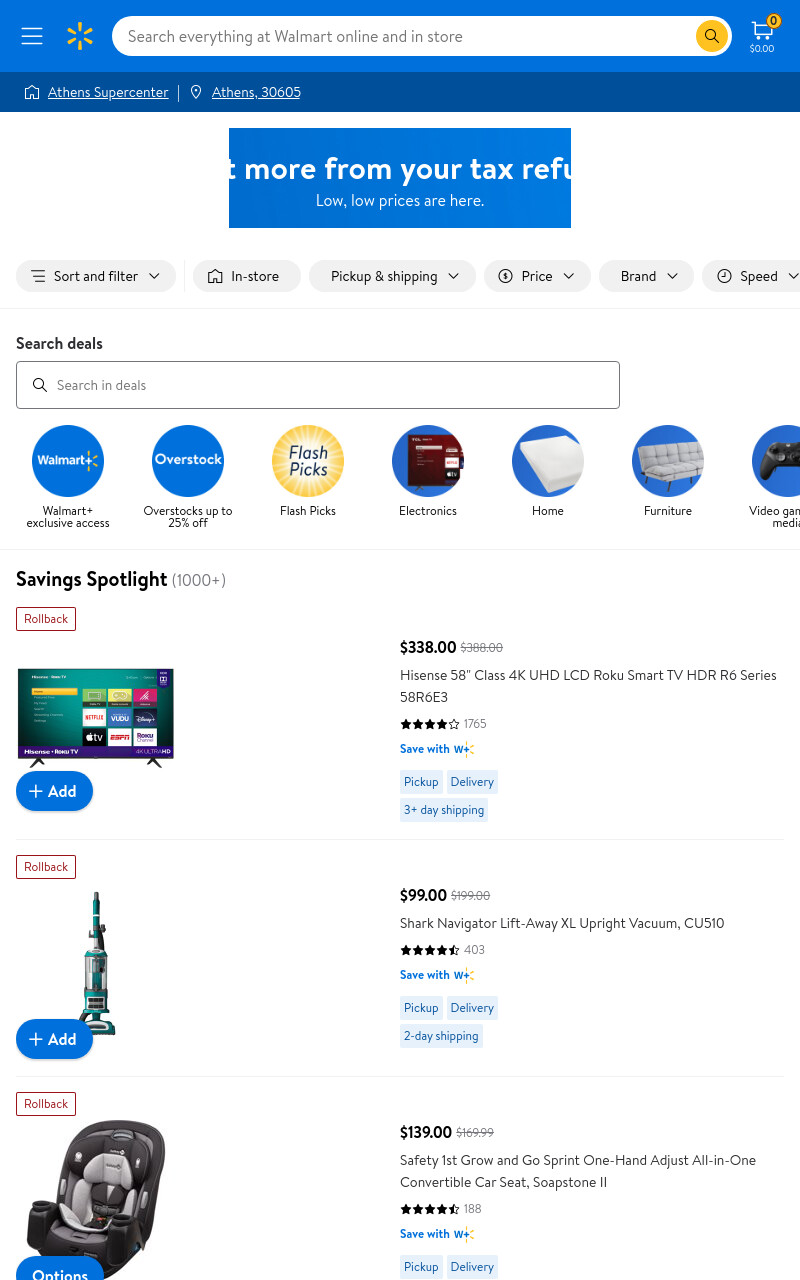Open Hisense 58" Class 4K UHD title

(x=588, y=686)
